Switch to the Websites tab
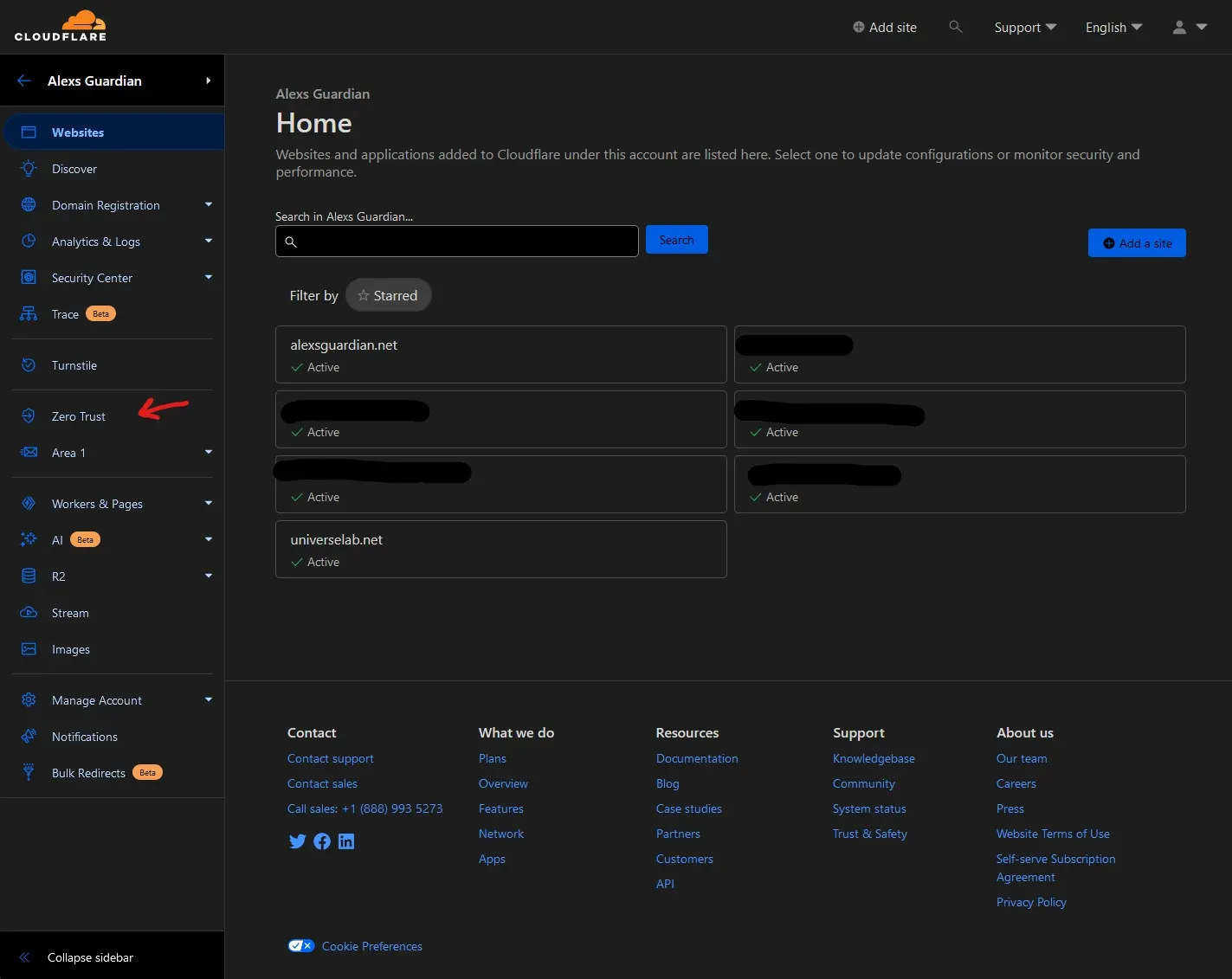 click(x=78, y=132)
